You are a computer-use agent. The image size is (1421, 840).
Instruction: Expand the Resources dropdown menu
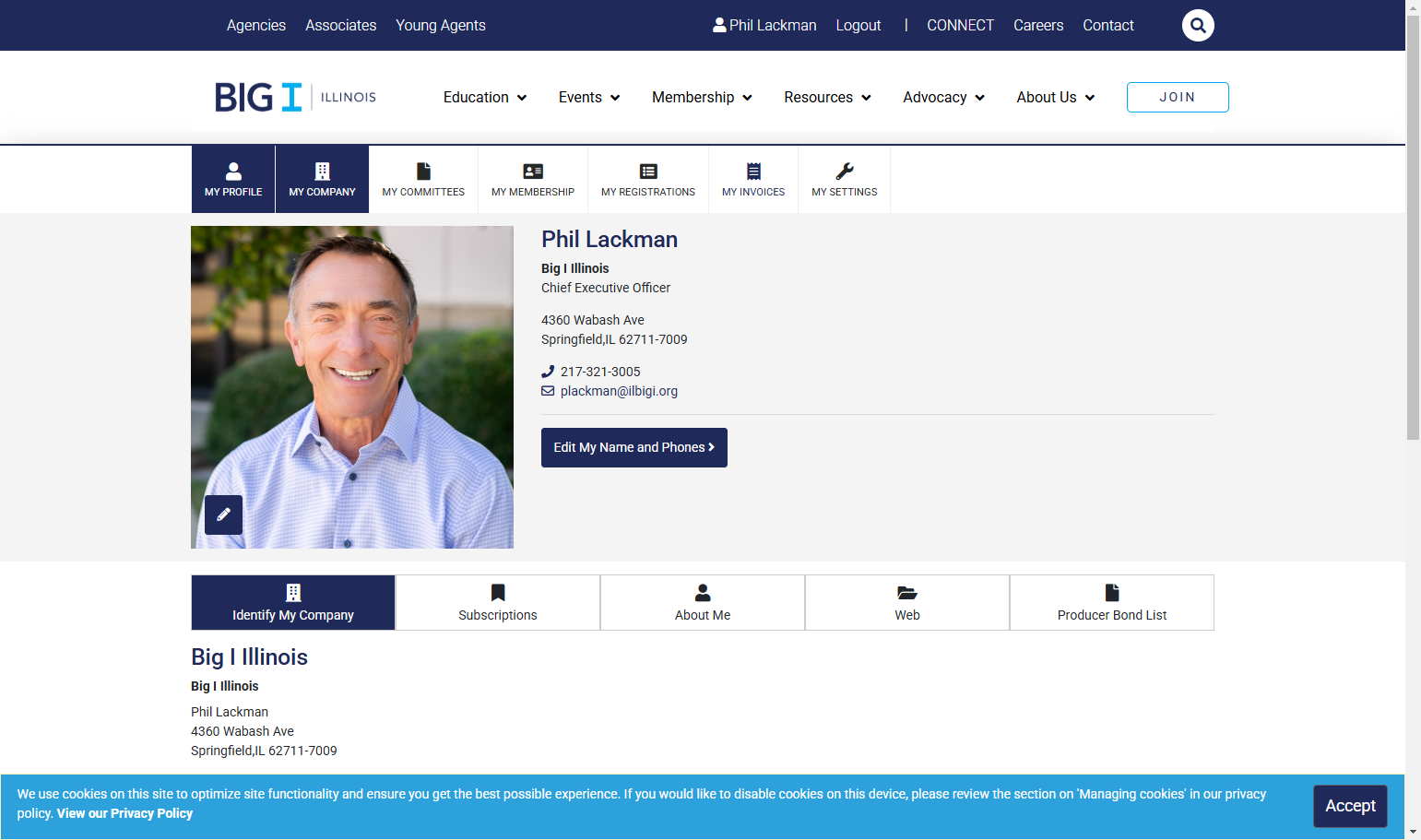coord(827,97)
